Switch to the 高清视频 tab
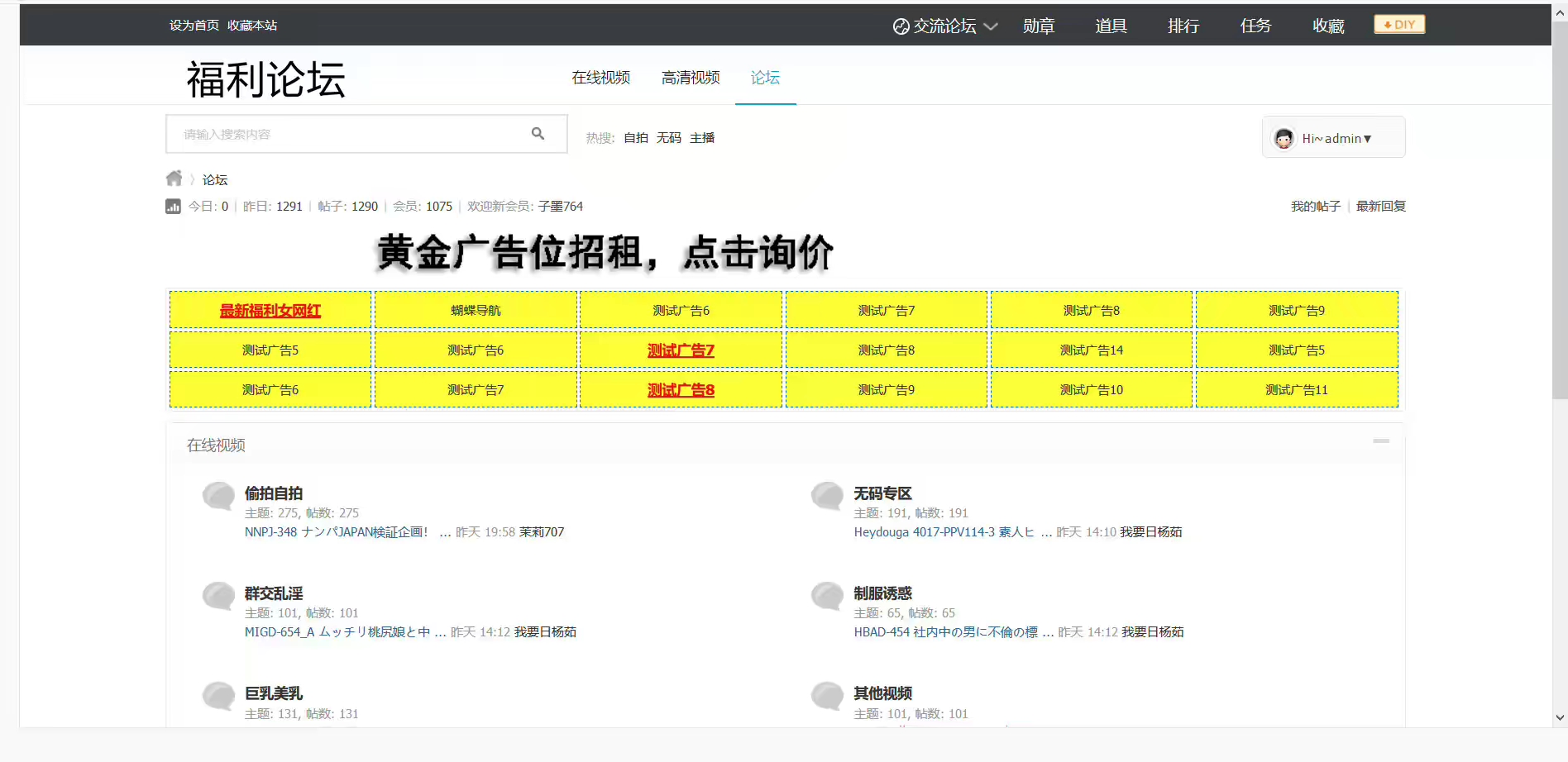Viewport: 1568px width, 762px height. point(691,78)
